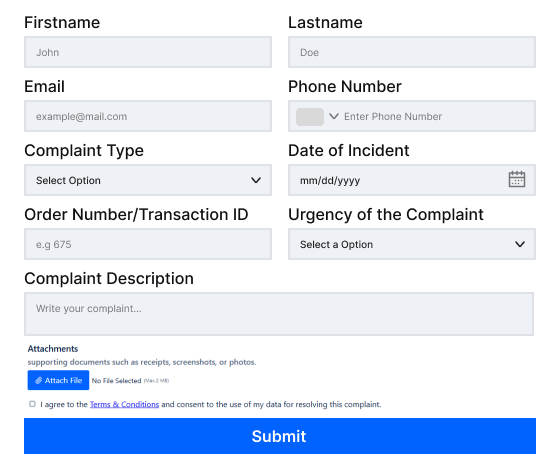The width and height of the screenshot is (560, 470).
Task: Open the calendar picker icon
Action: coord(516,179)
